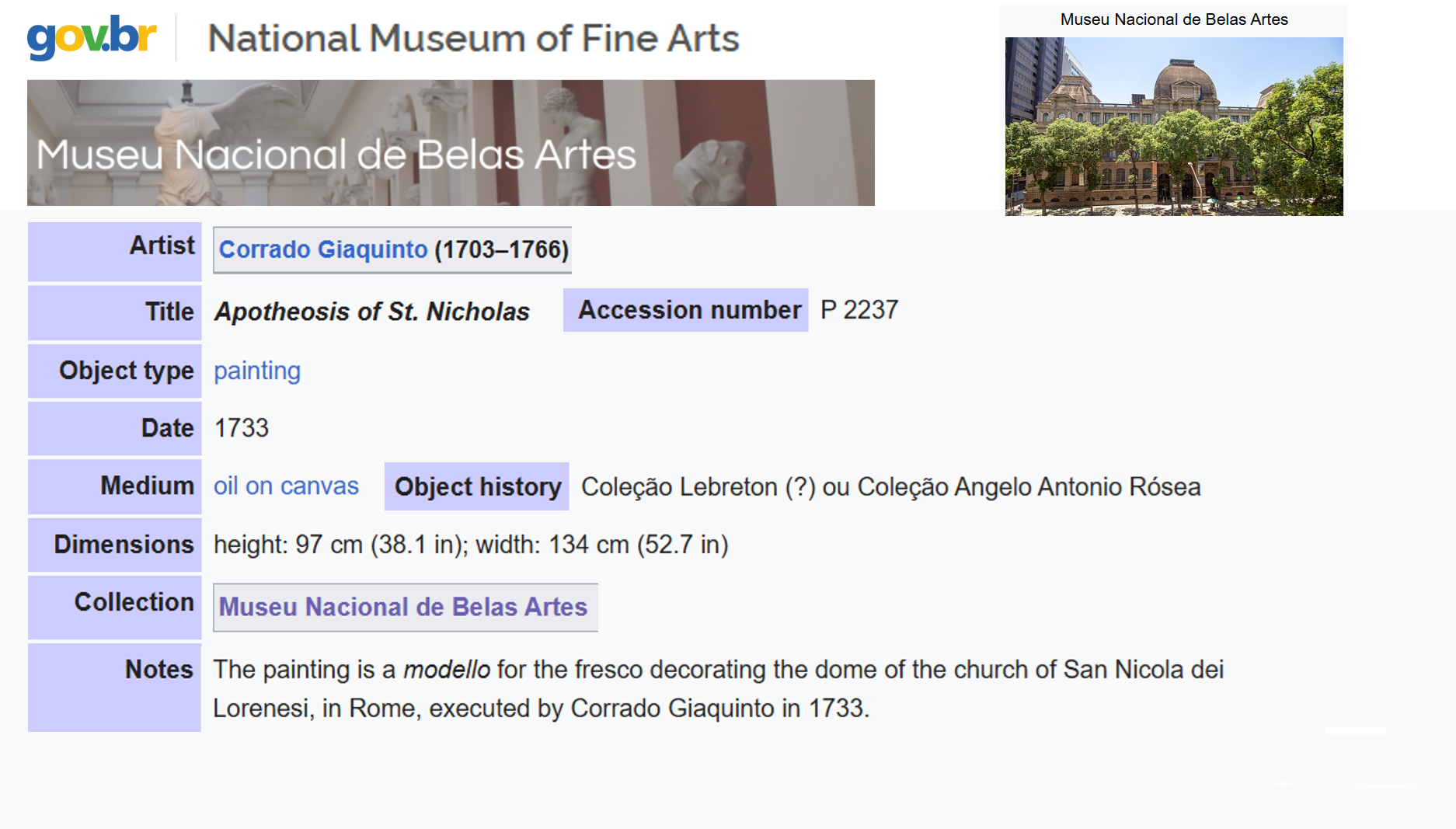The height and width of the screenshot is (829, 1456).
Task: Click the Artist row label
Action: pos(162,246)
